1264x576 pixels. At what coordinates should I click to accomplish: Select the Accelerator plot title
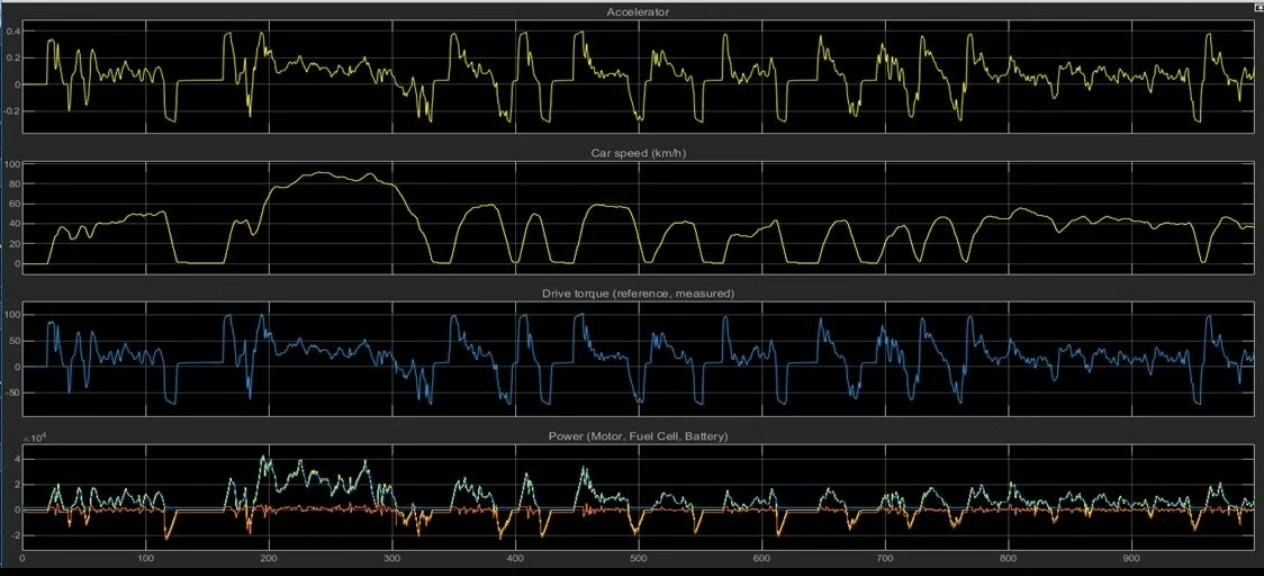pyautogui.click(x=638, y=12)
